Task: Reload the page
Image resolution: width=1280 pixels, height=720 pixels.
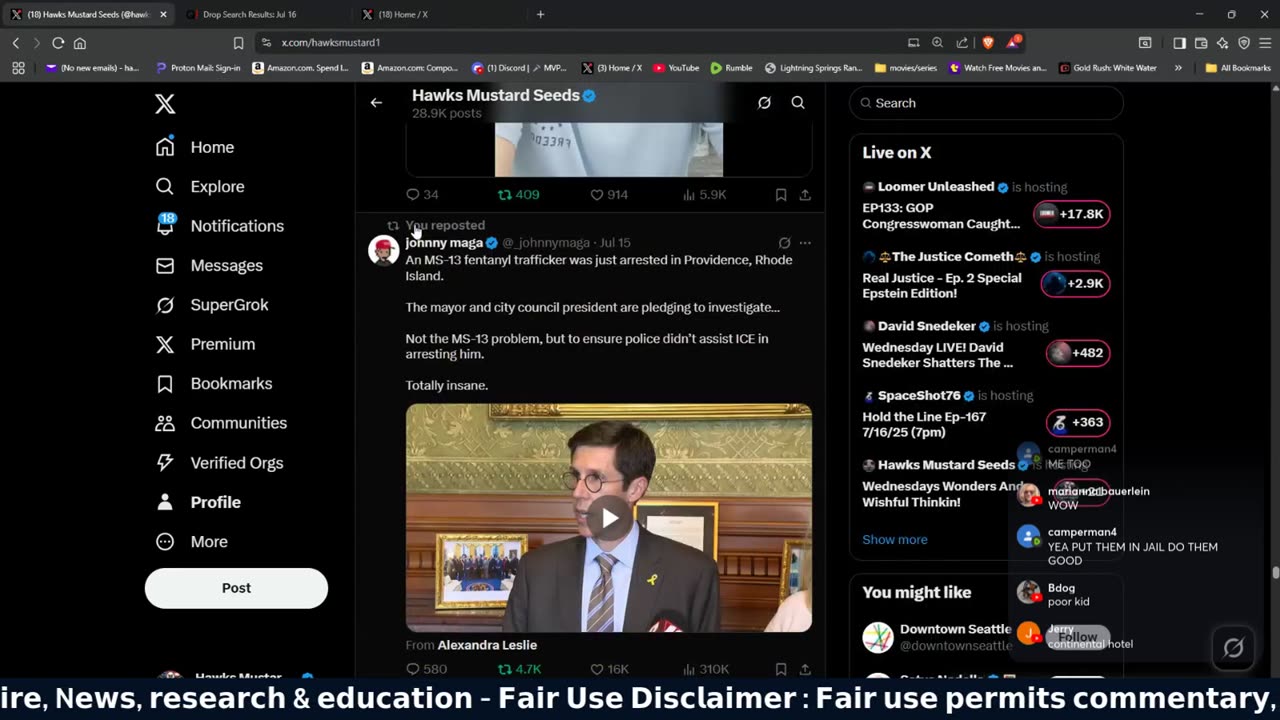Action: coord(58,43)
